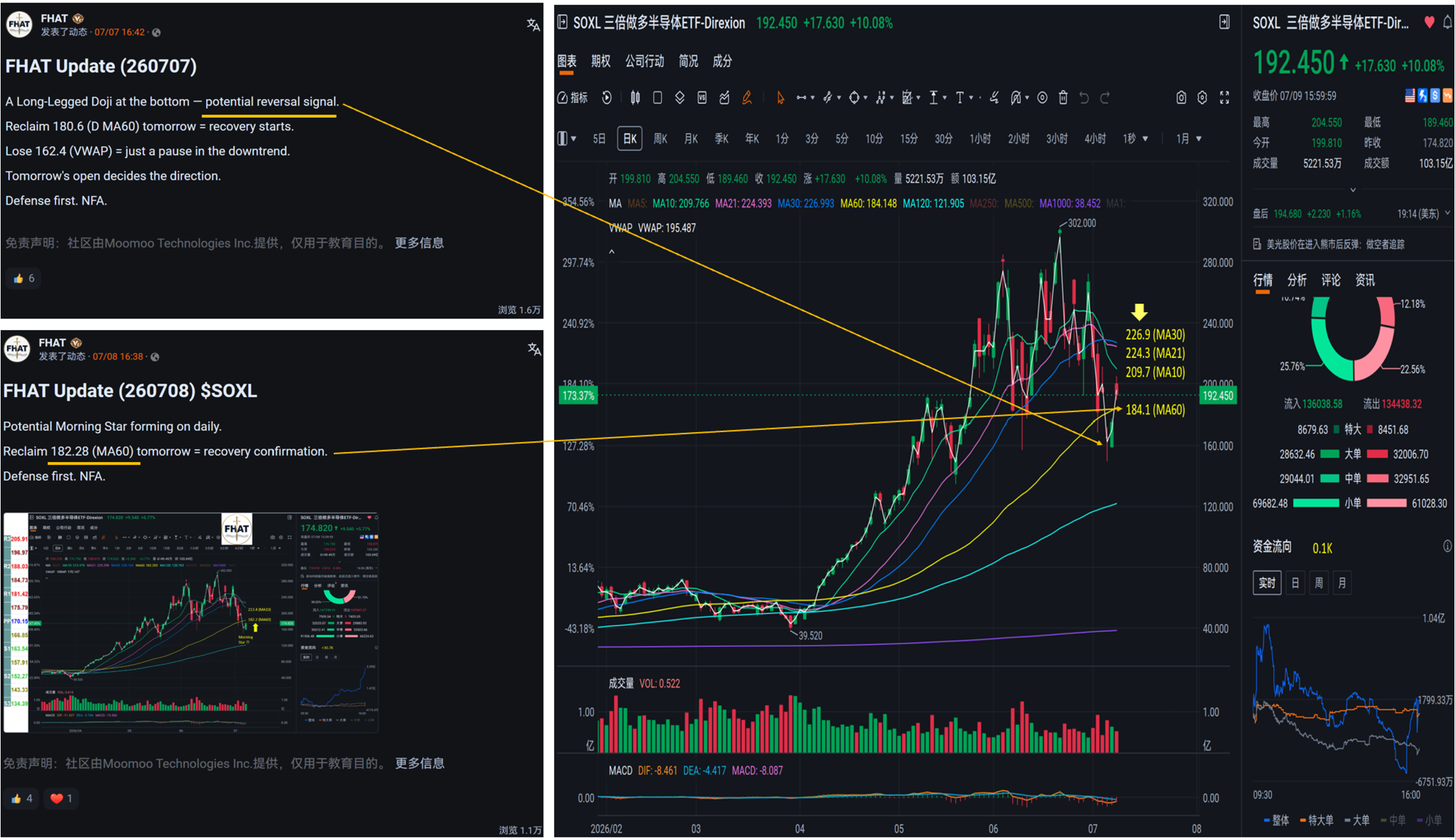Click the translate icon on 07/07 post
Image resolution: width=1455 pixels, height=840 pixels.
click(533, 24)
